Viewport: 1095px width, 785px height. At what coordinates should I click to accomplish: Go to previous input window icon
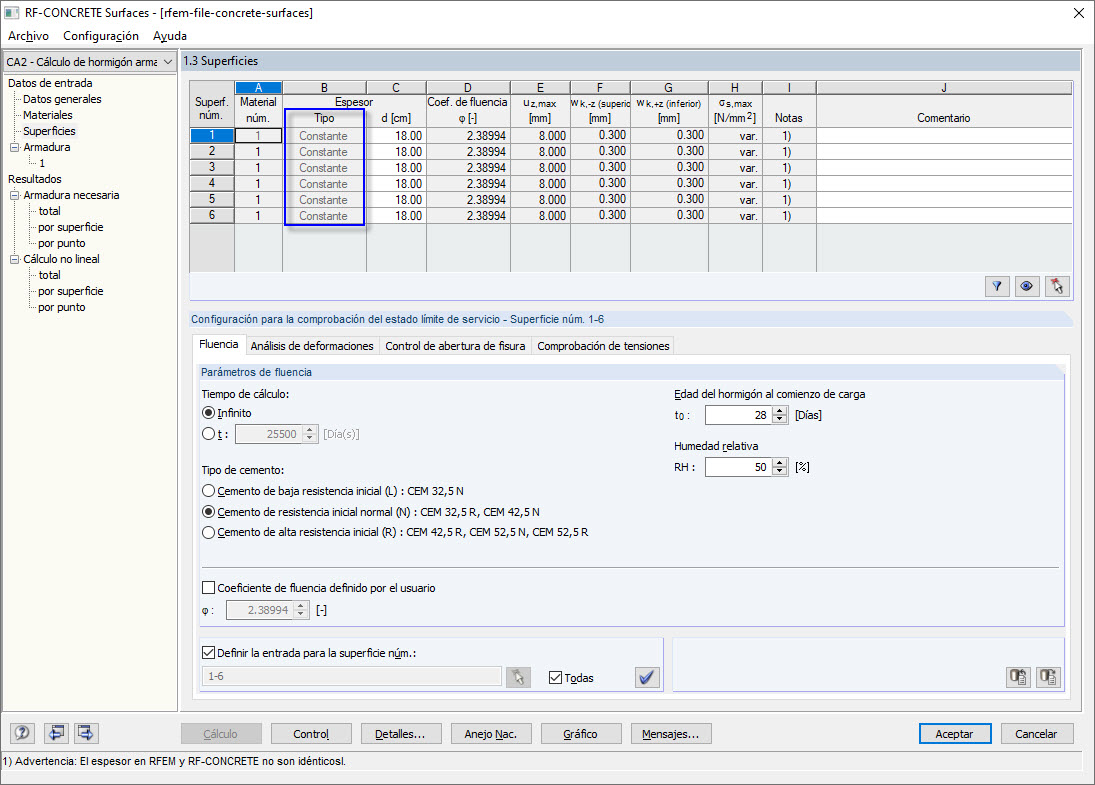click(56, 733)
